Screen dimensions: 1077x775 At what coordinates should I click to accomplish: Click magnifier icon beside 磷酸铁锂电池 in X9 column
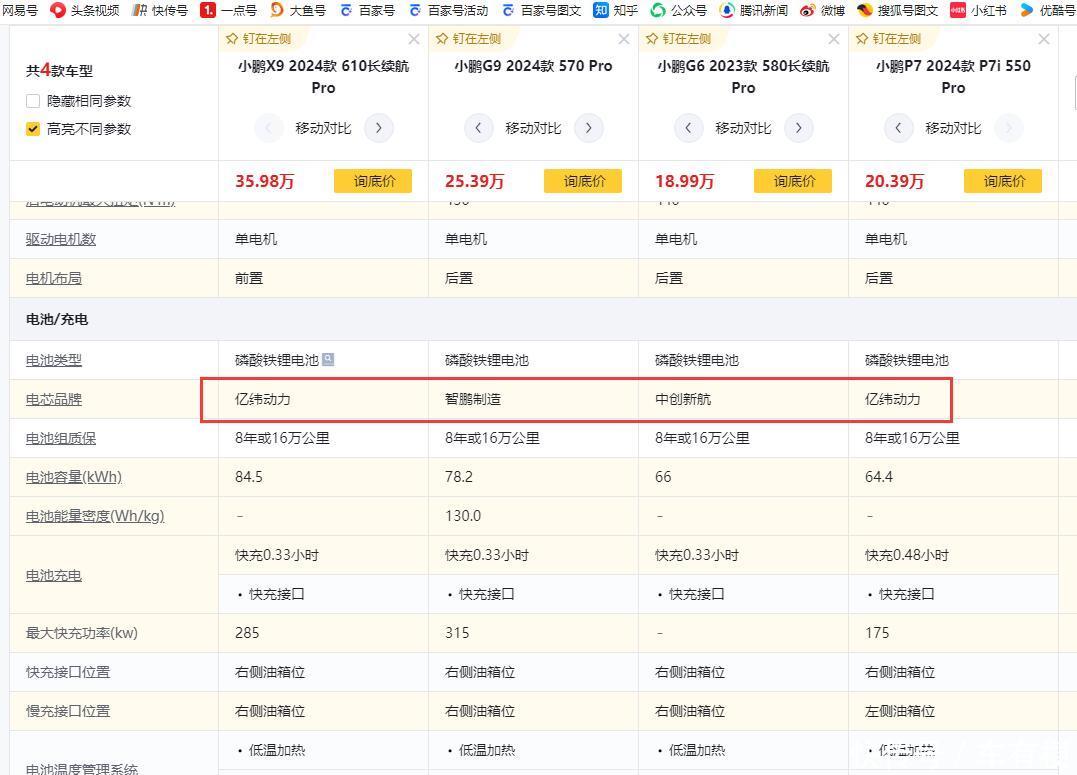click(x=328, y=359)
